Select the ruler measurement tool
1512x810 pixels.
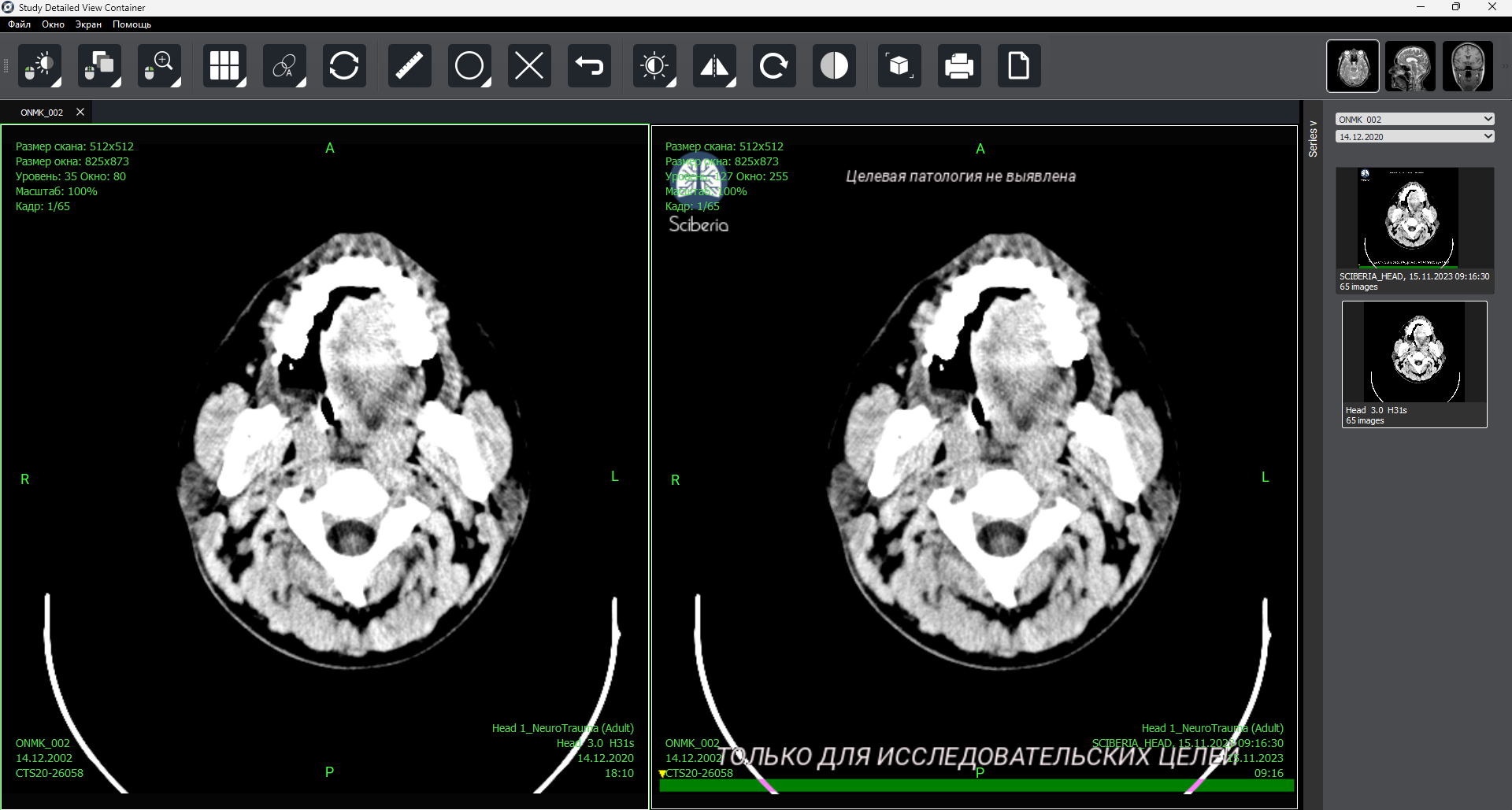(x=409, y=66)
